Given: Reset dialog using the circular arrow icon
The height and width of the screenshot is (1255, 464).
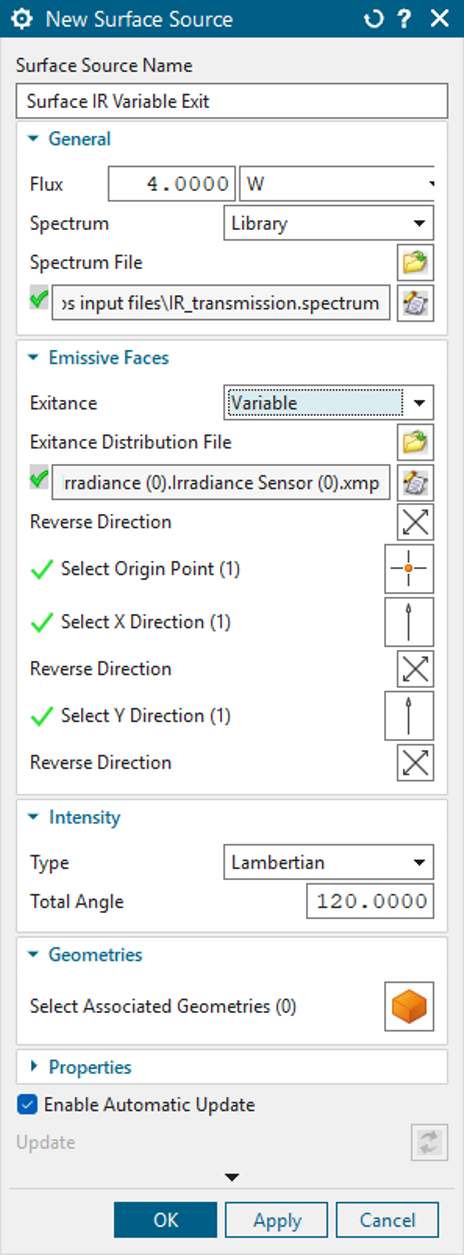Looking at the screenshot, I should coord(374,19).
